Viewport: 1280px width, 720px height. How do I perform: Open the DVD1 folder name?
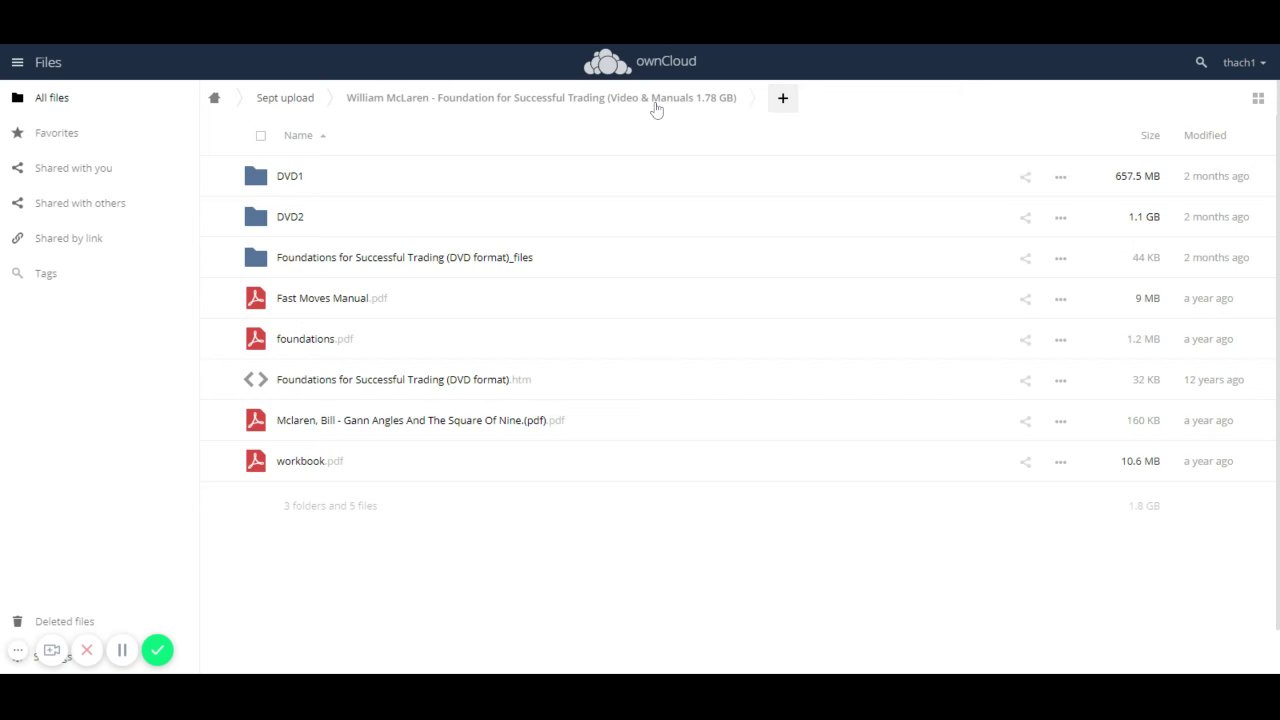coord(290,176)
